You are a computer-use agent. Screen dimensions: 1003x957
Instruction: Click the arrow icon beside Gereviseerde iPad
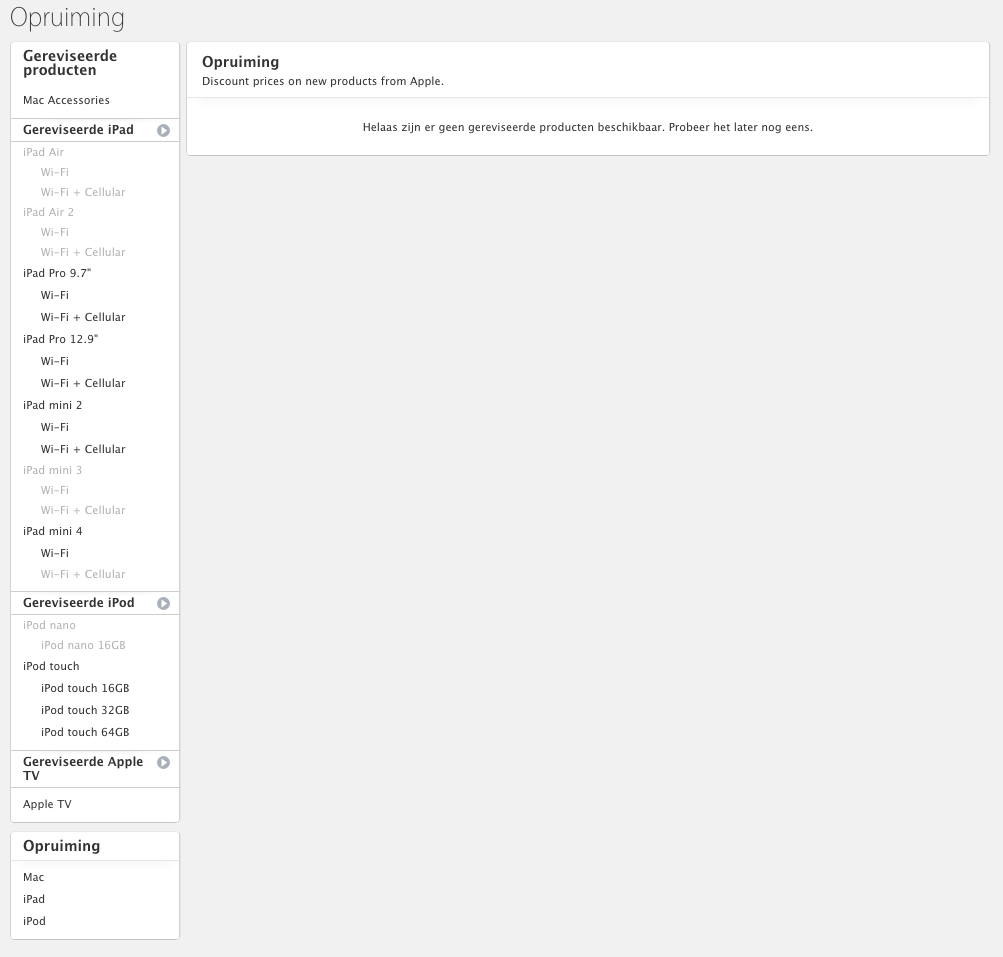pyautogui.click(x=164, y=130)
